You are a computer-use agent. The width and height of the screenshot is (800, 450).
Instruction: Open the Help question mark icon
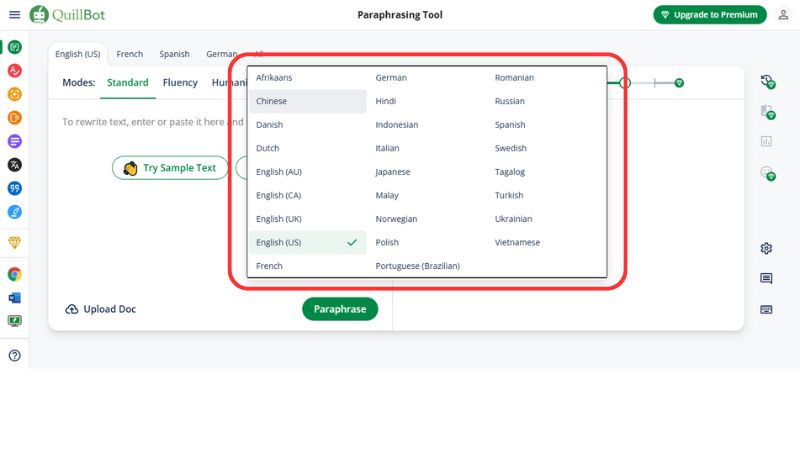coord(15,356)
